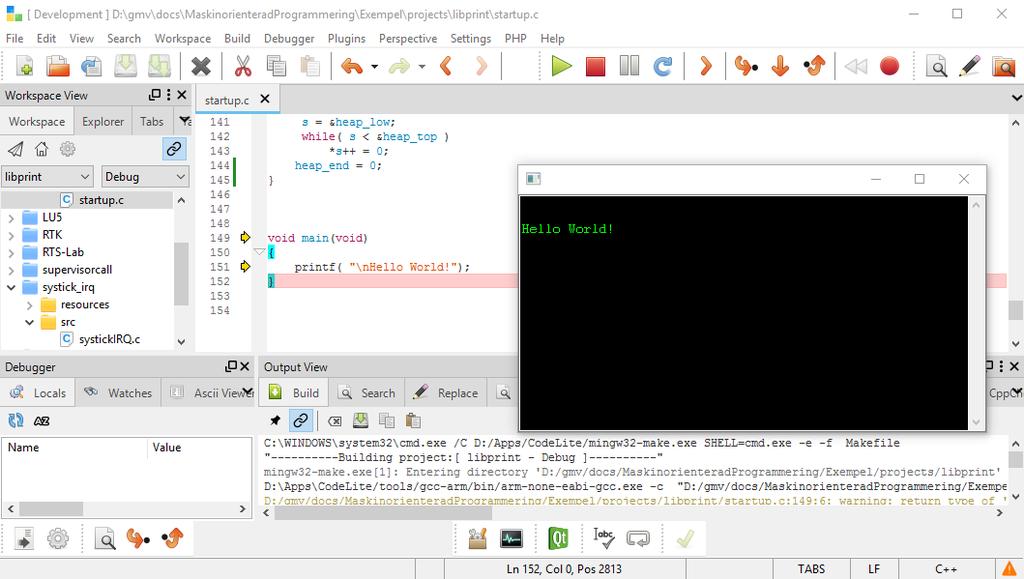Open workspace settings gear icon
1024x579 pixels.
click(x=67, y=149)
